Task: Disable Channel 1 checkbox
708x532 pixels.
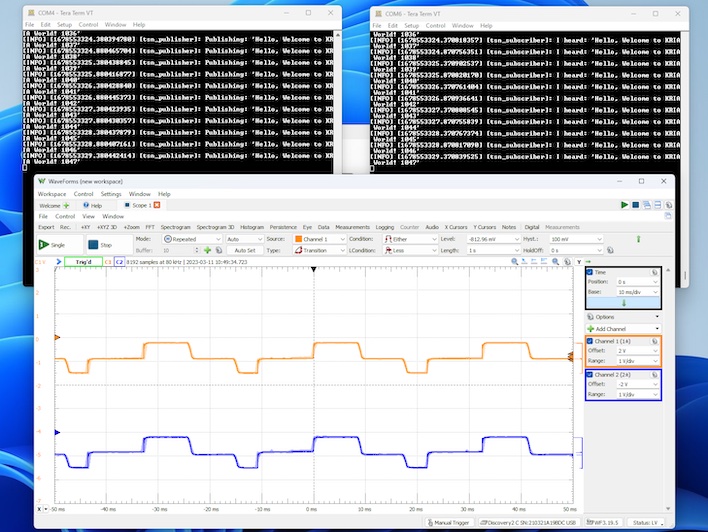Action: [590, 341]
